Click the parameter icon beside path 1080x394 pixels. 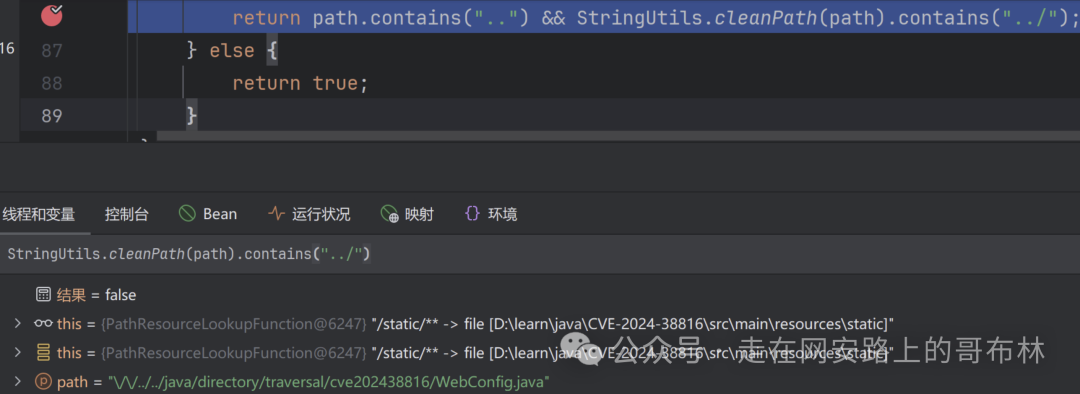tap(43, 381)
